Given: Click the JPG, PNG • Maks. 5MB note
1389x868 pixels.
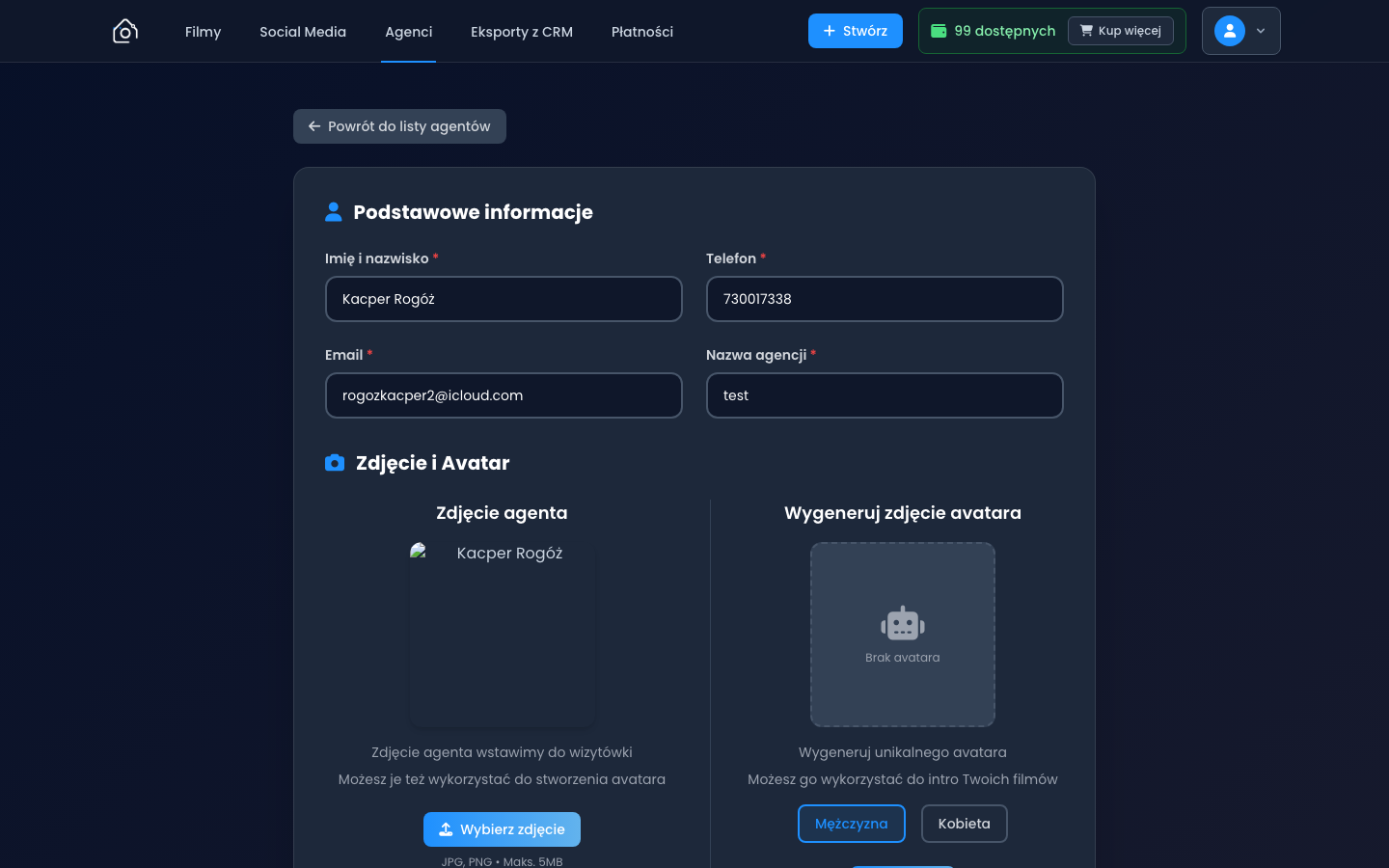Looking at the screenshot, I should (x=502, y=861).
